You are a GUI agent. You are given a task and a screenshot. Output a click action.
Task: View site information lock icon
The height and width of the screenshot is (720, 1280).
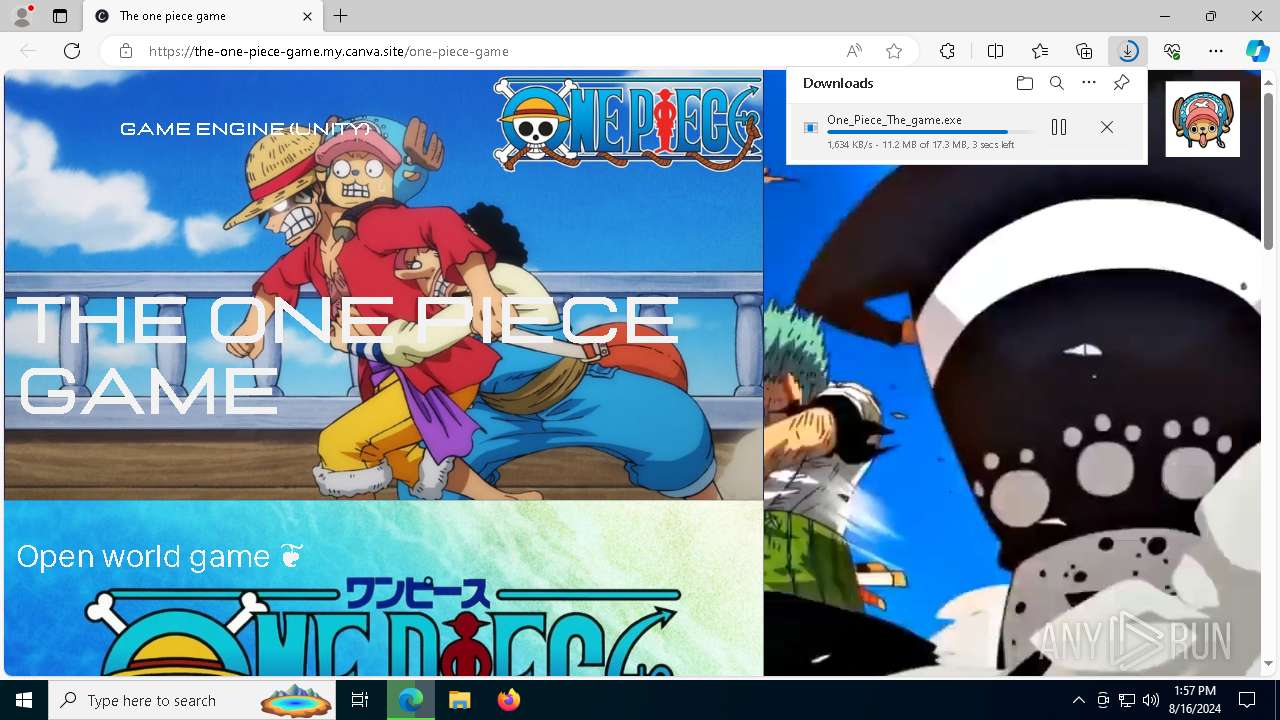[126, 51]
